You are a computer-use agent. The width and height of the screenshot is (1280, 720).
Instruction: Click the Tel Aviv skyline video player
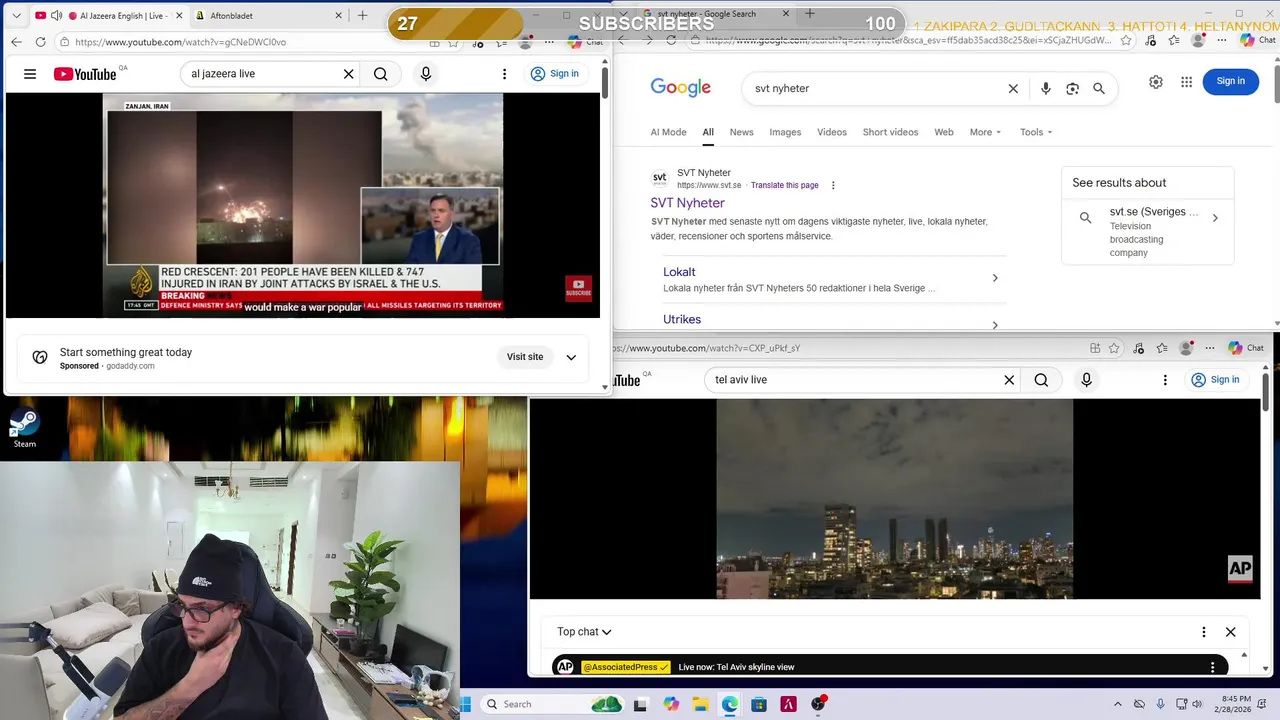[x=895, y=499]
